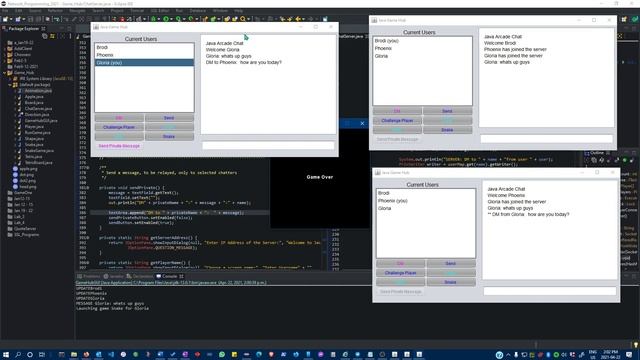Image resolution: width=640 pixels, height=360 pixels.
Task: Click the yellow Back navigation arrow in toolbar
Action: click(x=298, y=19)
